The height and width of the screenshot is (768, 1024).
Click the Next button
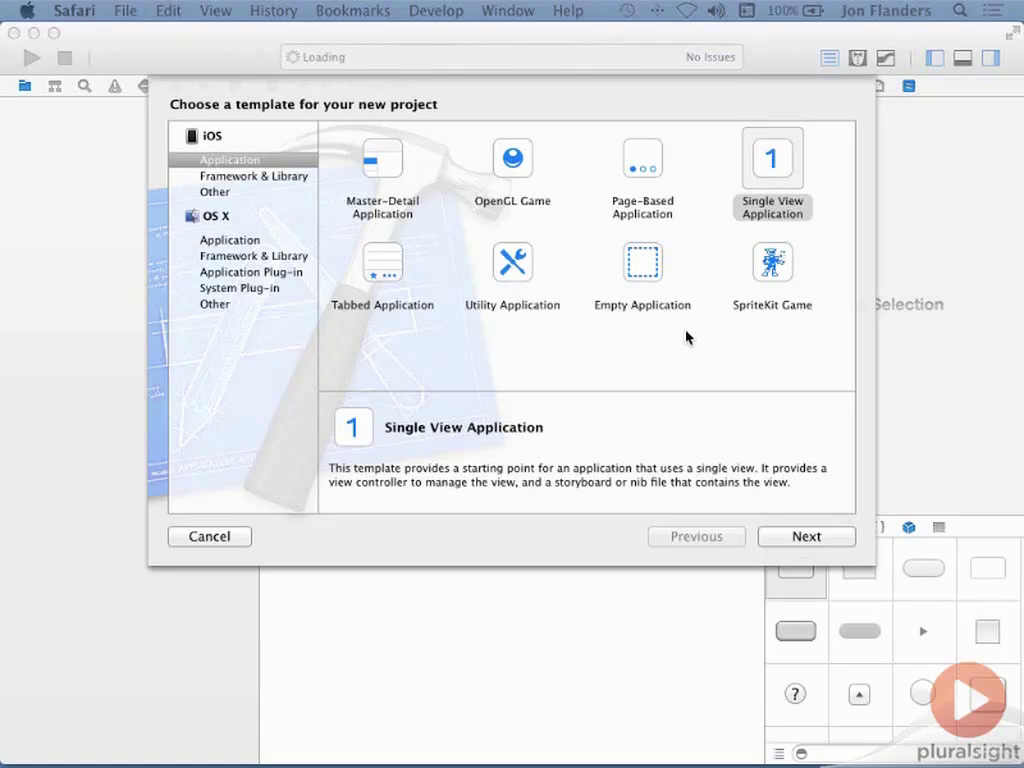(x=807, y=536)
